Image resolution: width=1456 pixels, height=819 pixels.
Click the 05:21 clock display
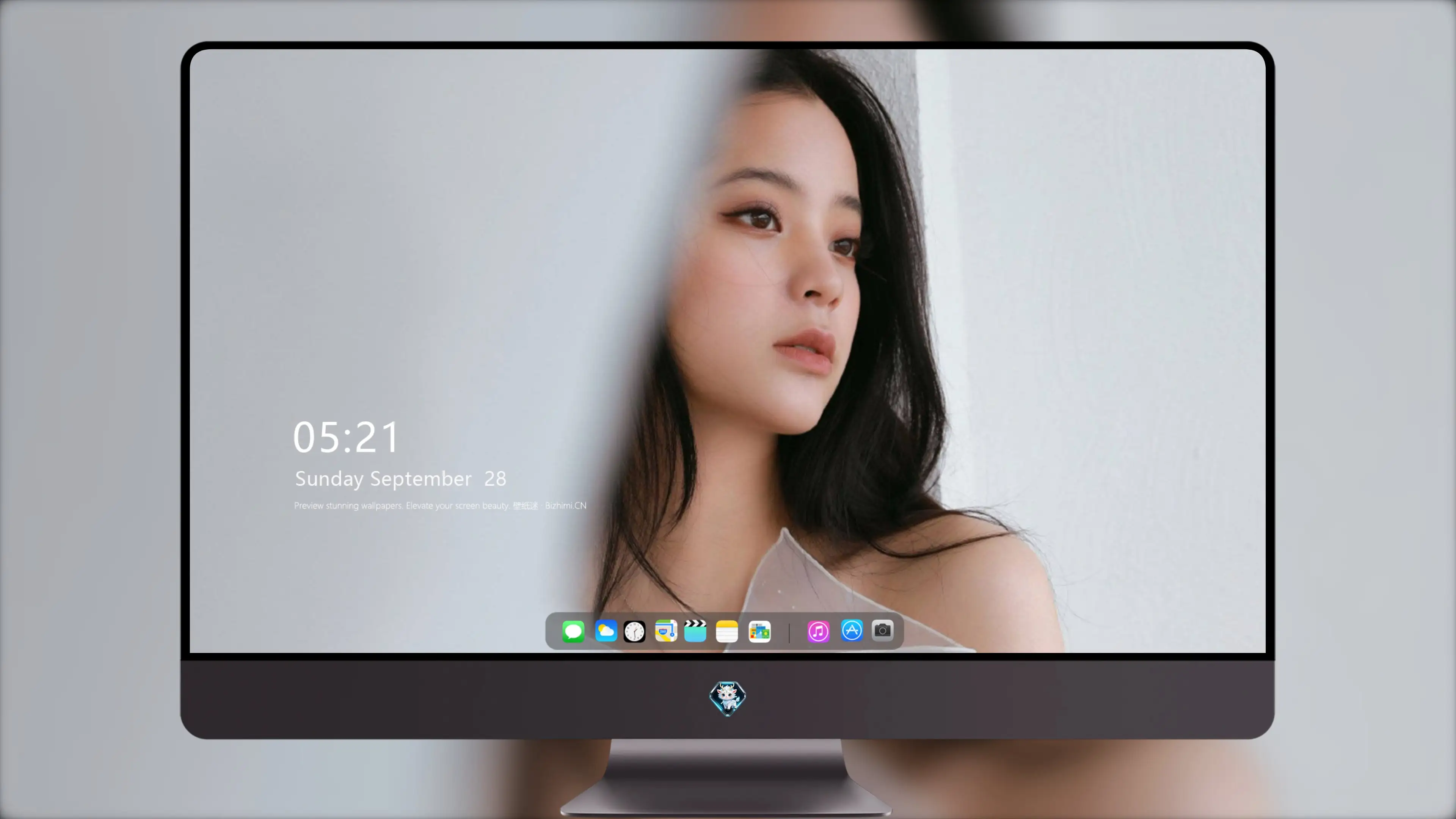[346, 438]
